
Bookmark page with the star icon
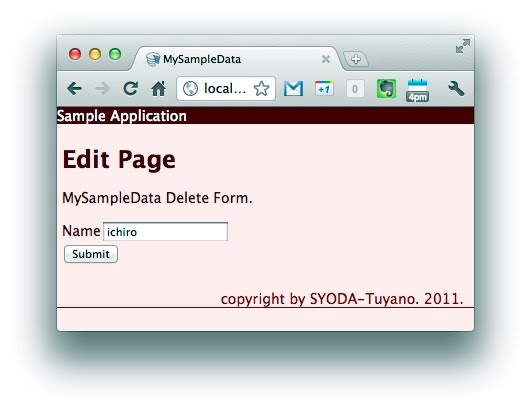[261, 89]
